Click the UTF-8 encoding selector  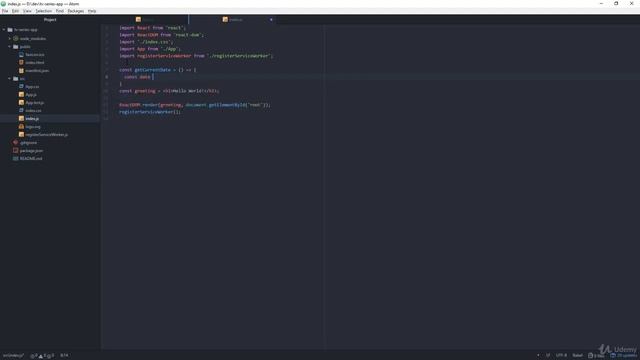(x=561, y=356)
